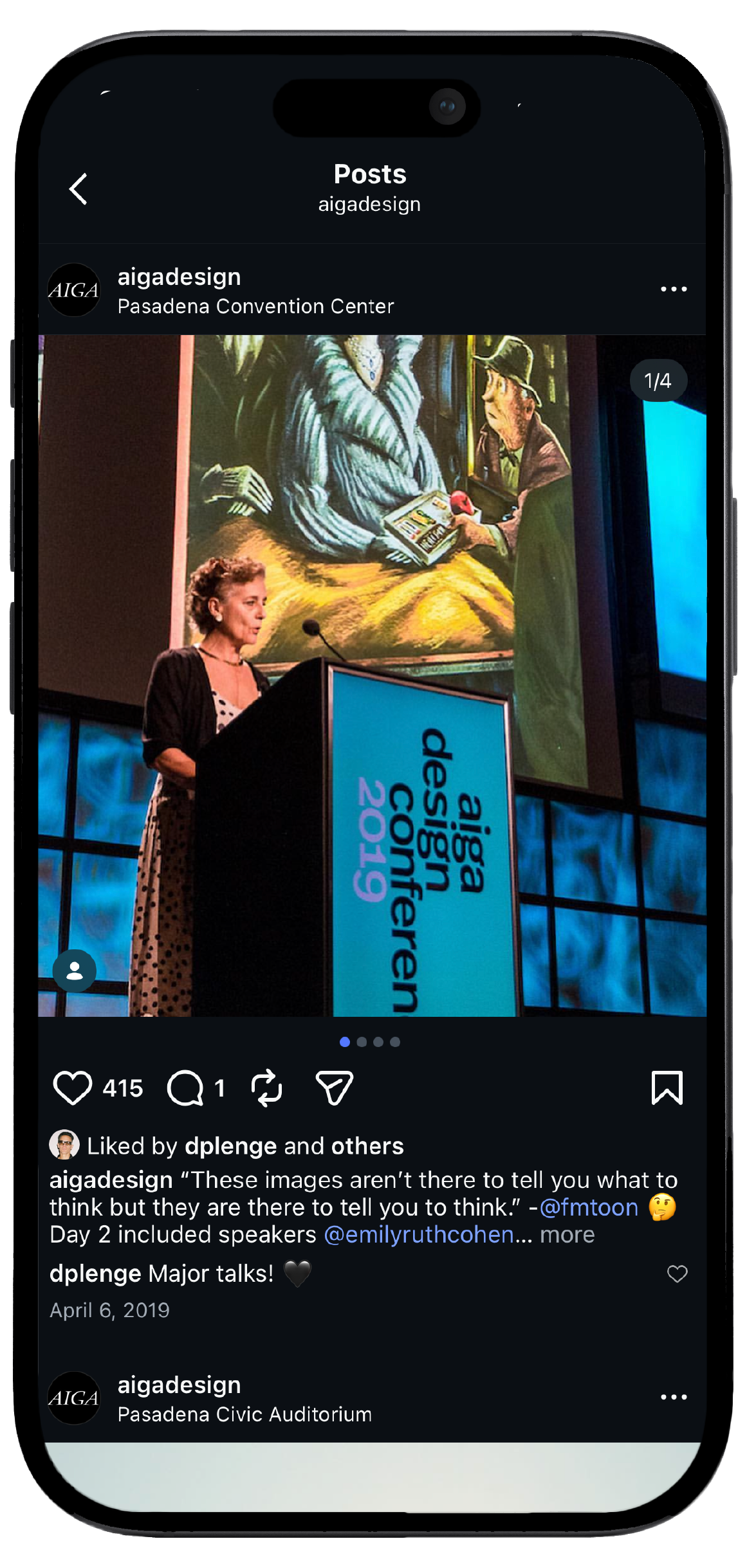Viewport: 747px width, 1568px height.
Task: Like dplenge's comment with its heart
Action: (x=677, y=1273)
